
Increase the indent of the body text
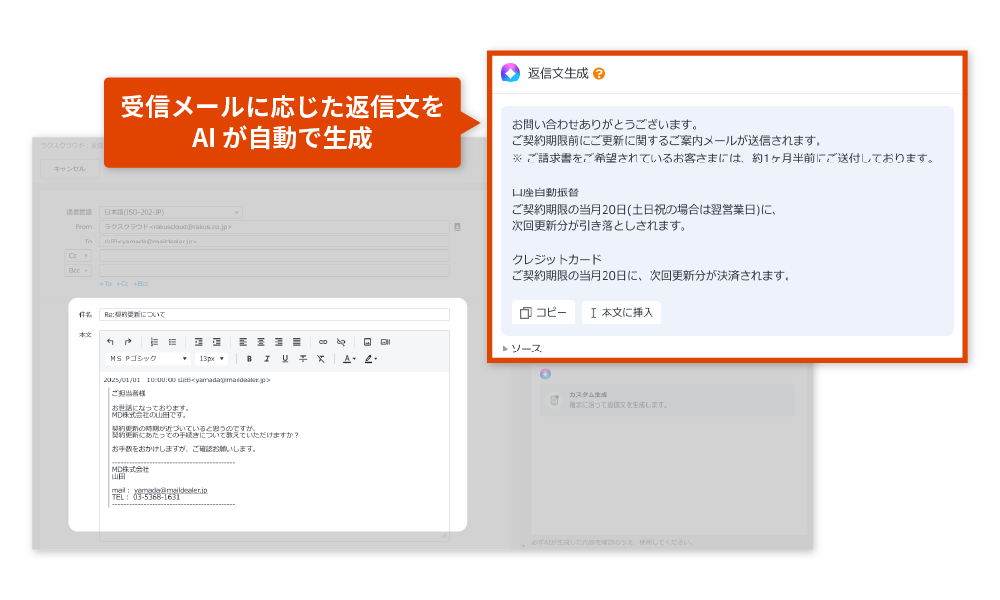(x=218, y=343)
